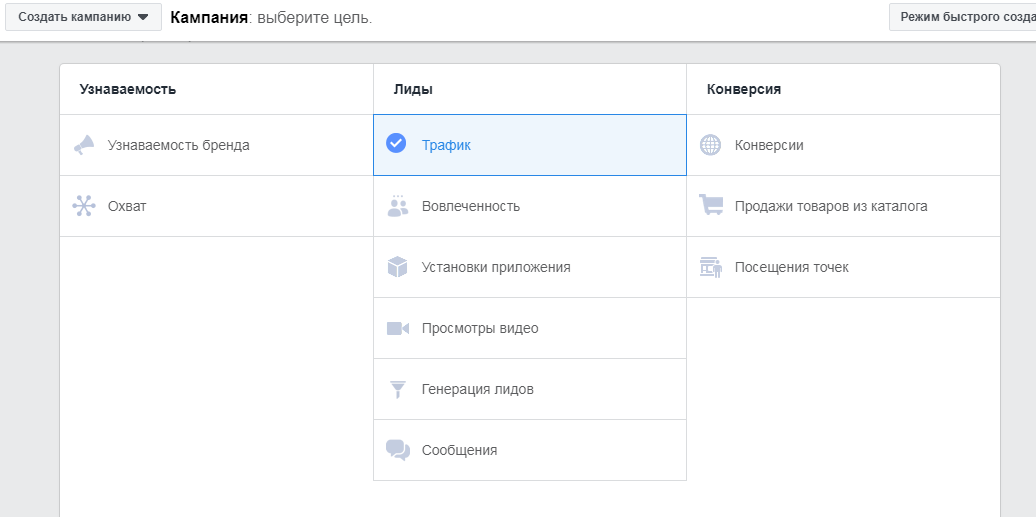Viewport: 1036px width, 517px height.
Task: Switch to Режим быстрого создания
Action: 961,17
